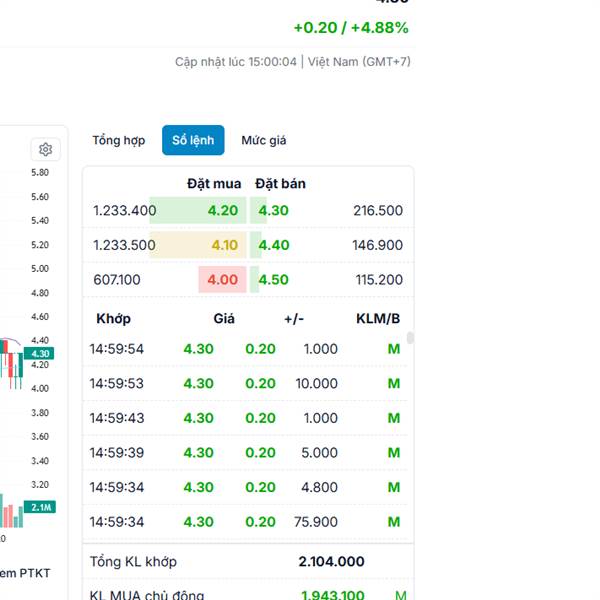
Task: Click the KLM/B column header
Action: 378,318
